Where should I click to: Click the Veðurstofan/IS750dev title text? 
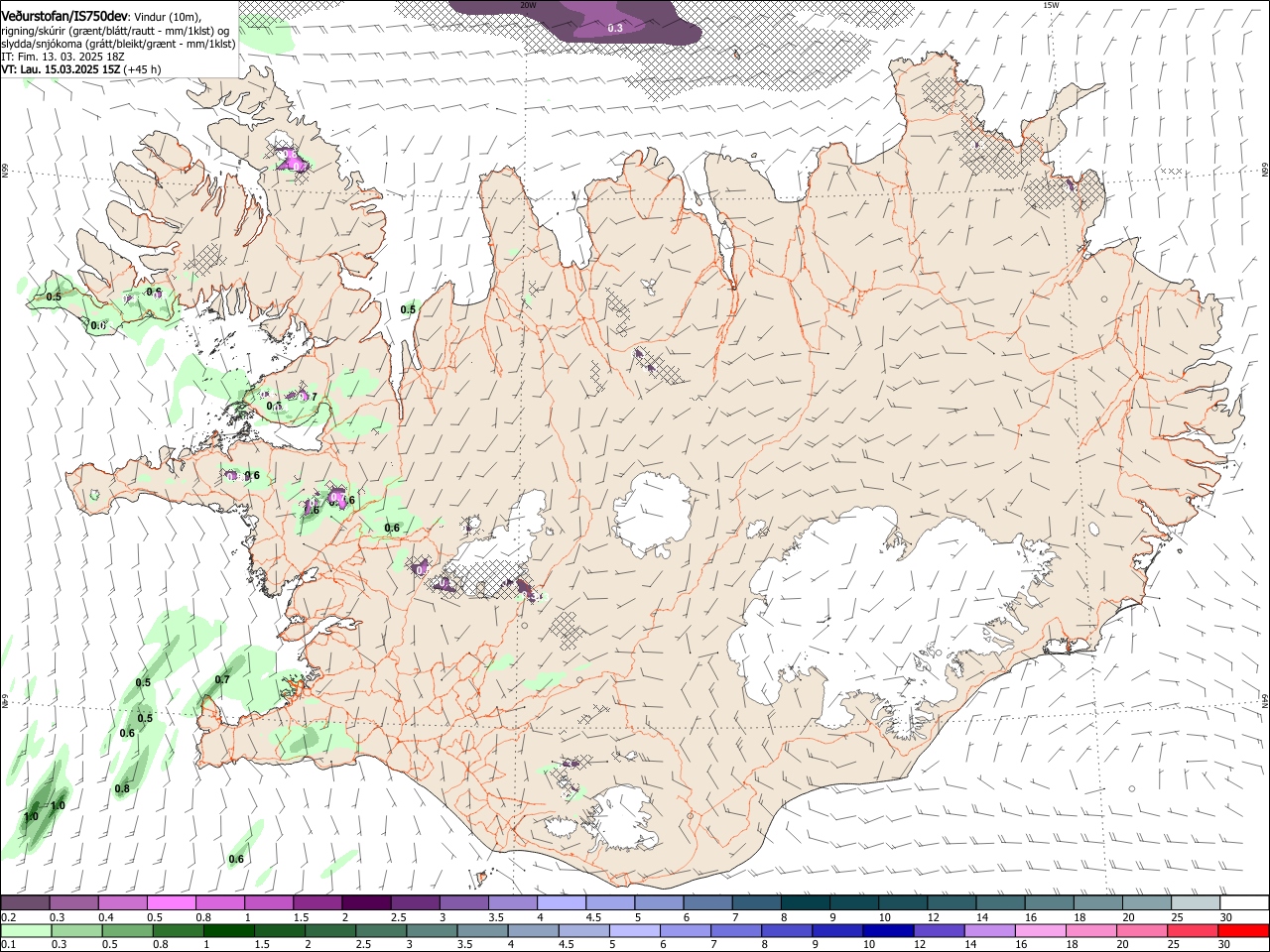pos(64,17)
